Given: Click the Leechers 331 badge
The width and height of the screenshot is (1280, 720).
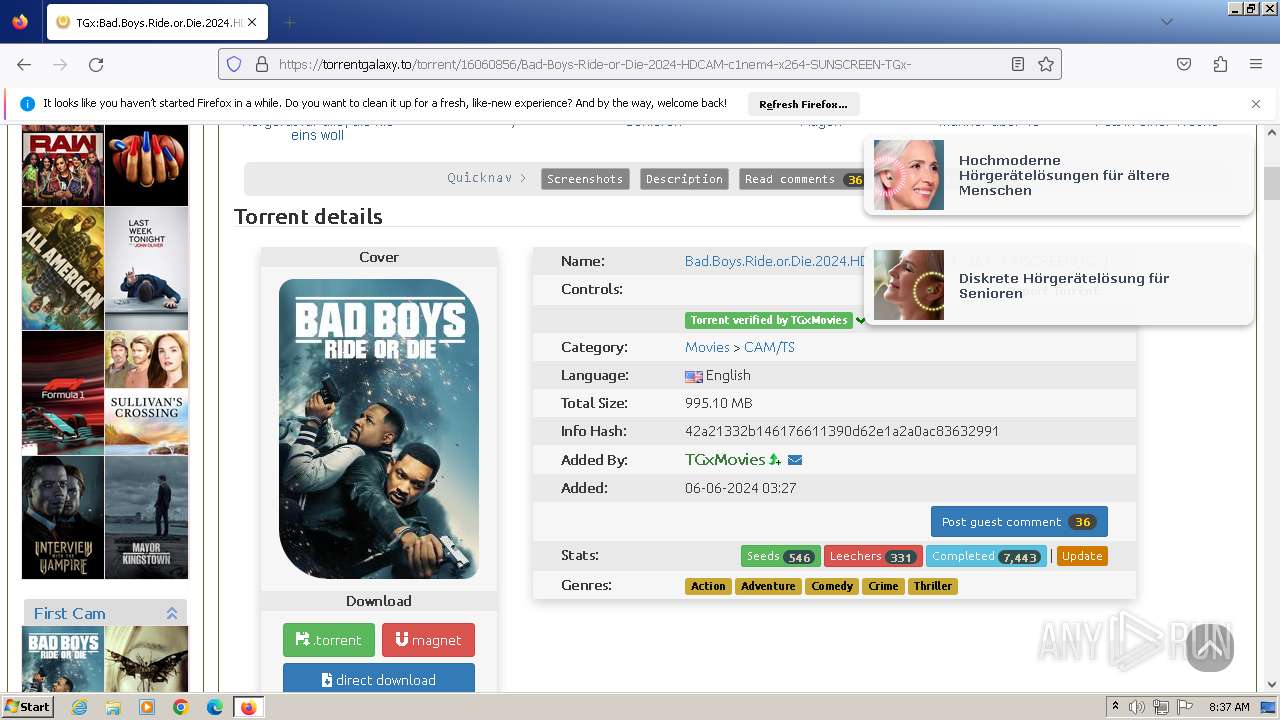Looking at the screenshot, I should pos(873,556).
